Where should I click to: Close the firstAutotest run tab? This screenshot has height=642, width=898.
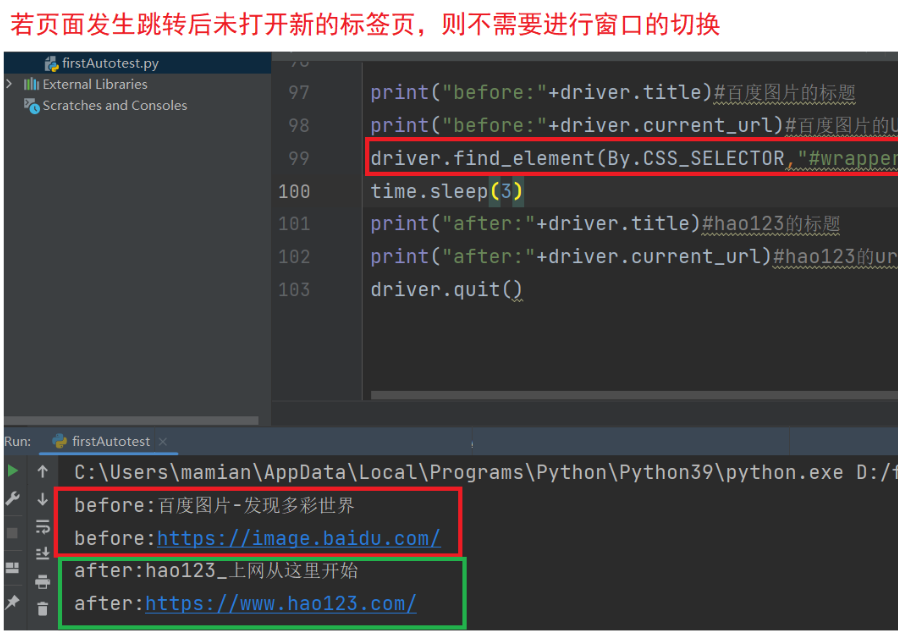pyautogui.click(x=163, y=442)
